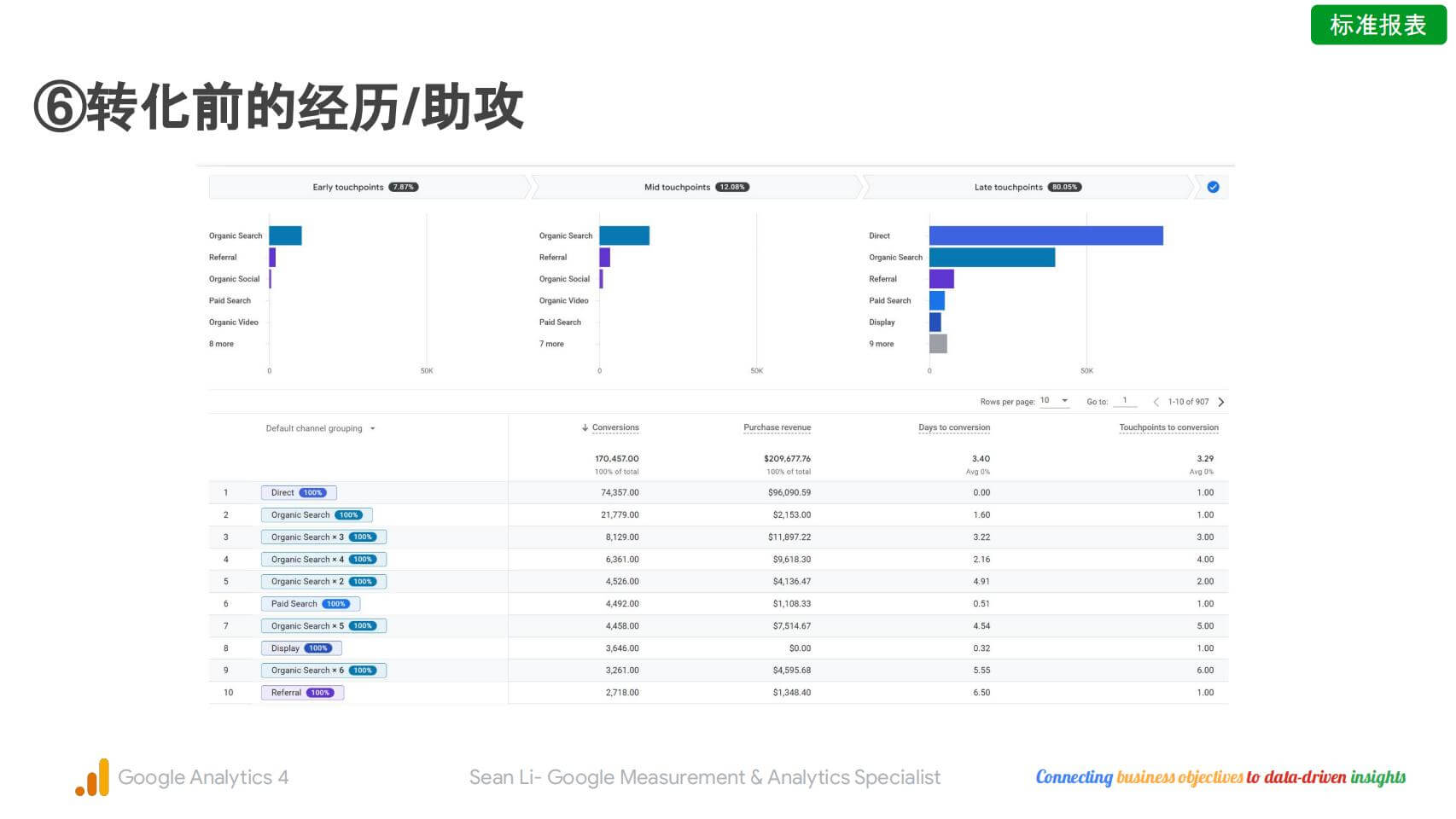The height and width of the screenshot is (819, 1456).
Task: Click the Paid Search path chip
Action: [310, 603]
